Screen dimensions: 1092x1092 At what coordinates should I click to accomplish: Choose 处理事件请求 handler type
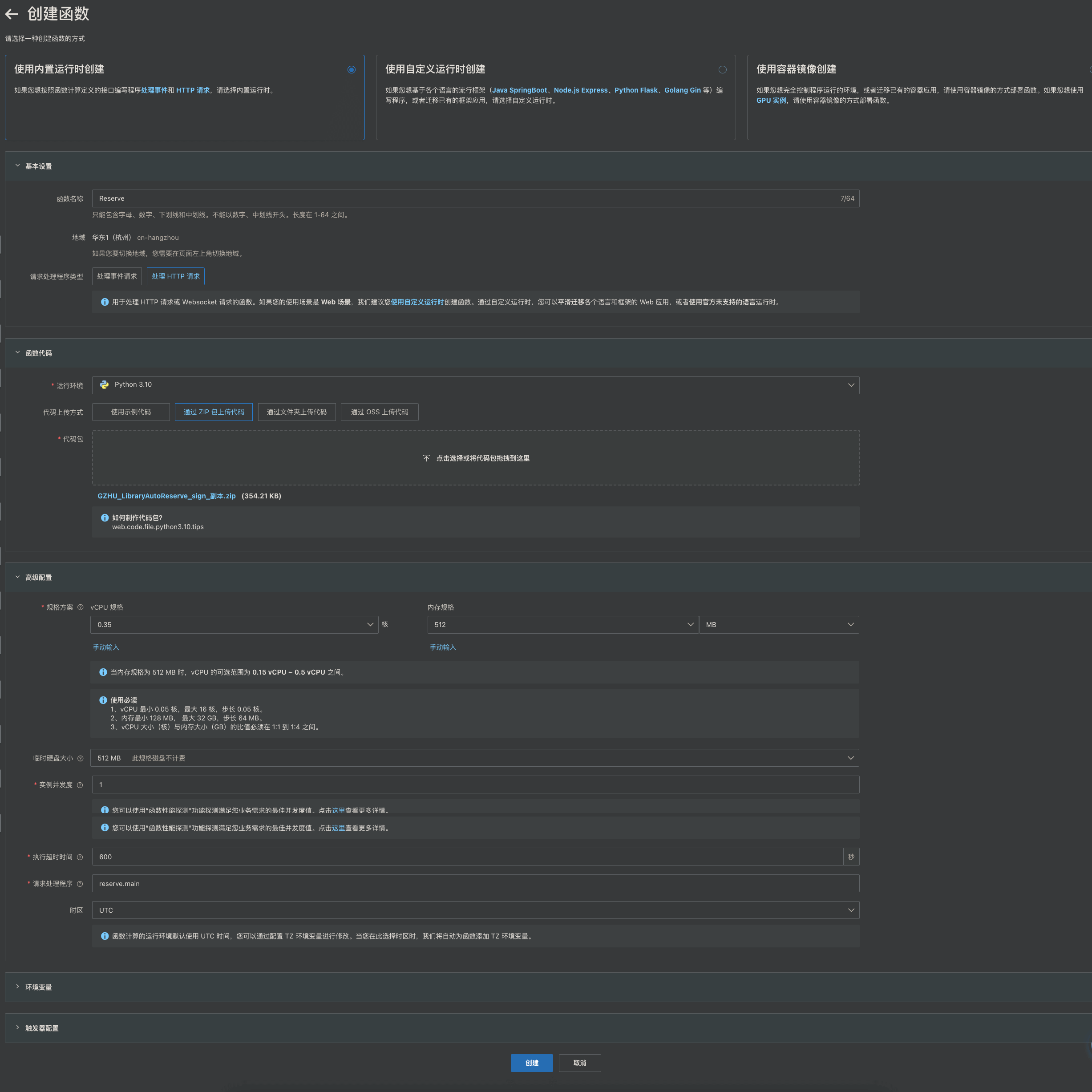pyautogui.click(x=117, y=276)
